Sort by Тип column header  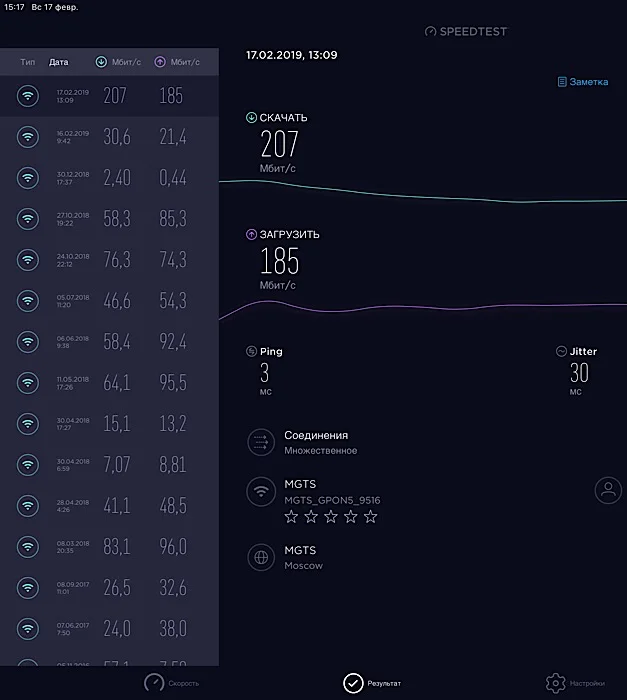[x=27, y=62]
